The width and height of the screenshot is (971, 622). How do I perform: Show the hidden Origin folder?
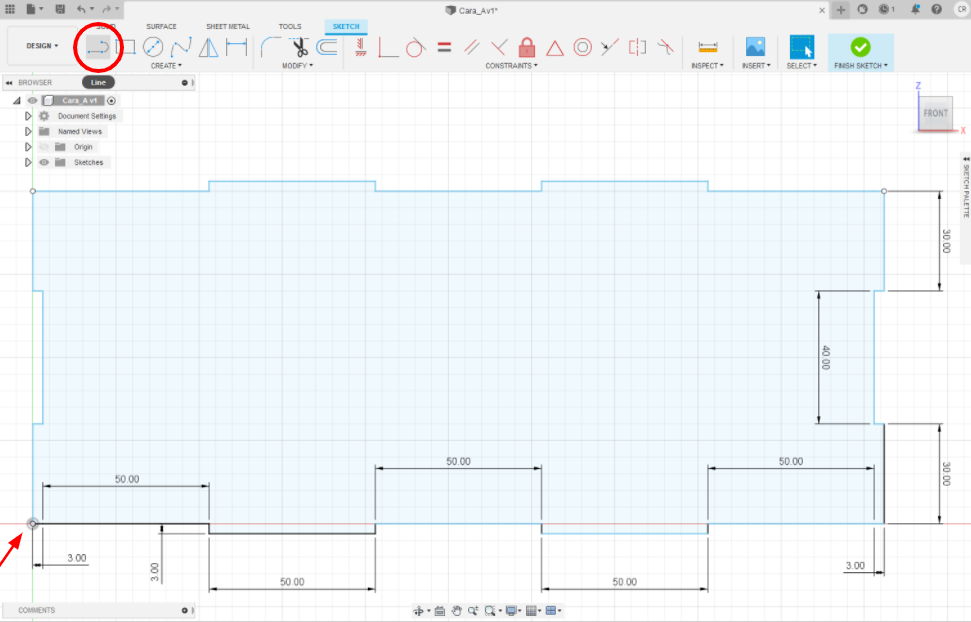pyautogui.click(x=43, y=147)
